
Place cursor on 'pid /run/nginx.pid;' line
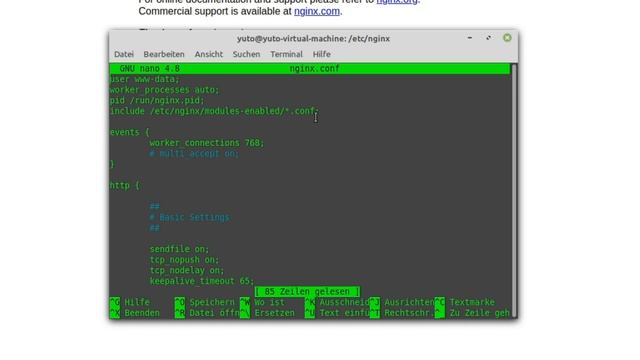(x=157, y=100)
